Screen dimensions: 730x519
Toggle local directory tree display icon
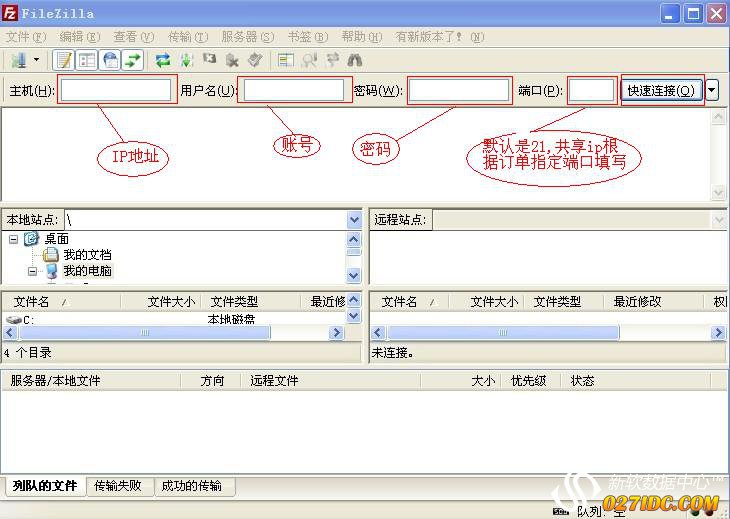87,60
